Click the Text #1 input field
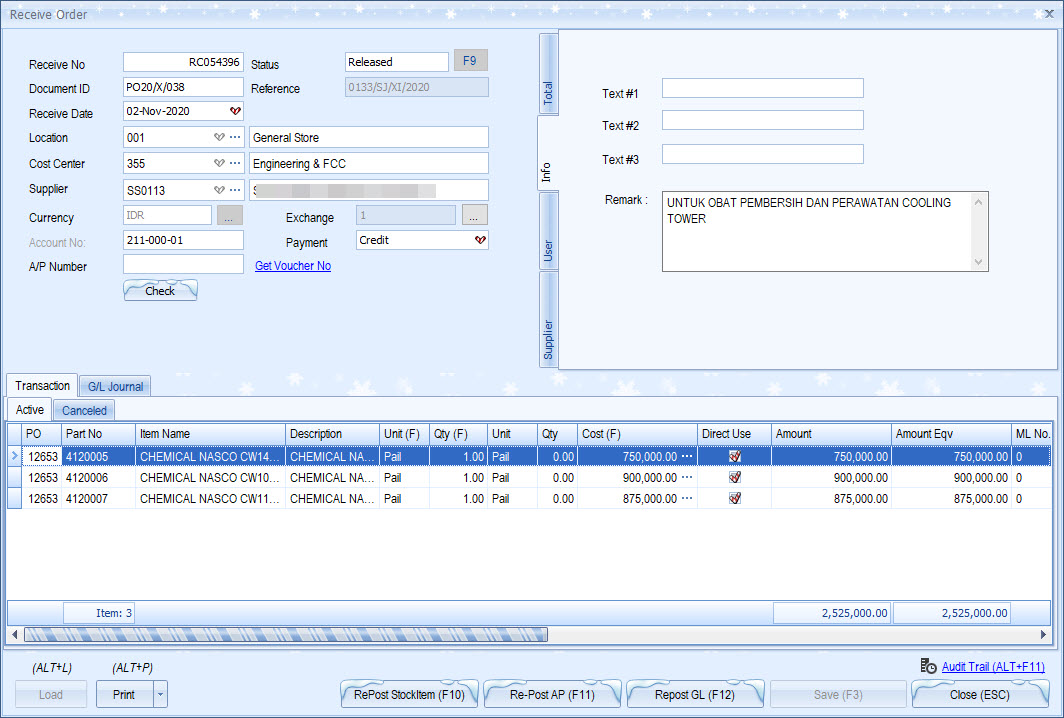Image resolution: width=1064 pixels, height=718 pixels. pos(762,88)
